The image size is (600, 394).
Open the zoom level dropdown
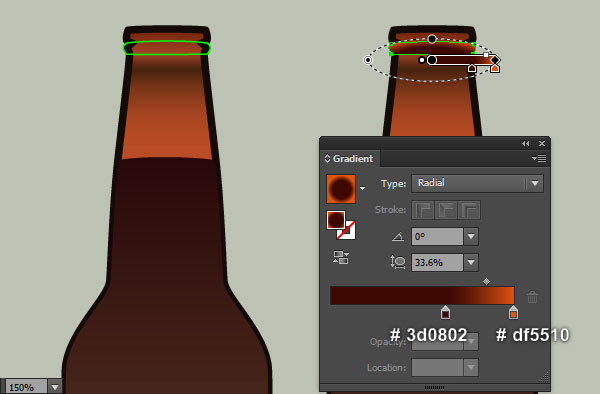click(55, 387)
